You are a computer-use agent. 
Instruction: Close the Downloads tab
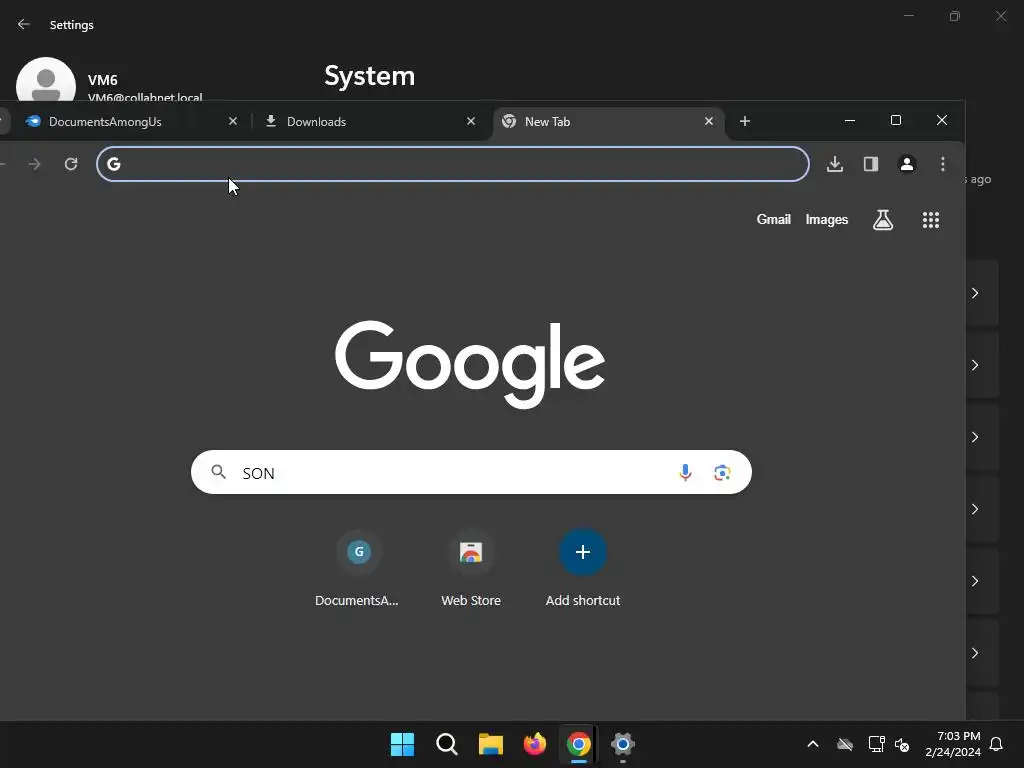pyautogui.click(x=471, y=121)
